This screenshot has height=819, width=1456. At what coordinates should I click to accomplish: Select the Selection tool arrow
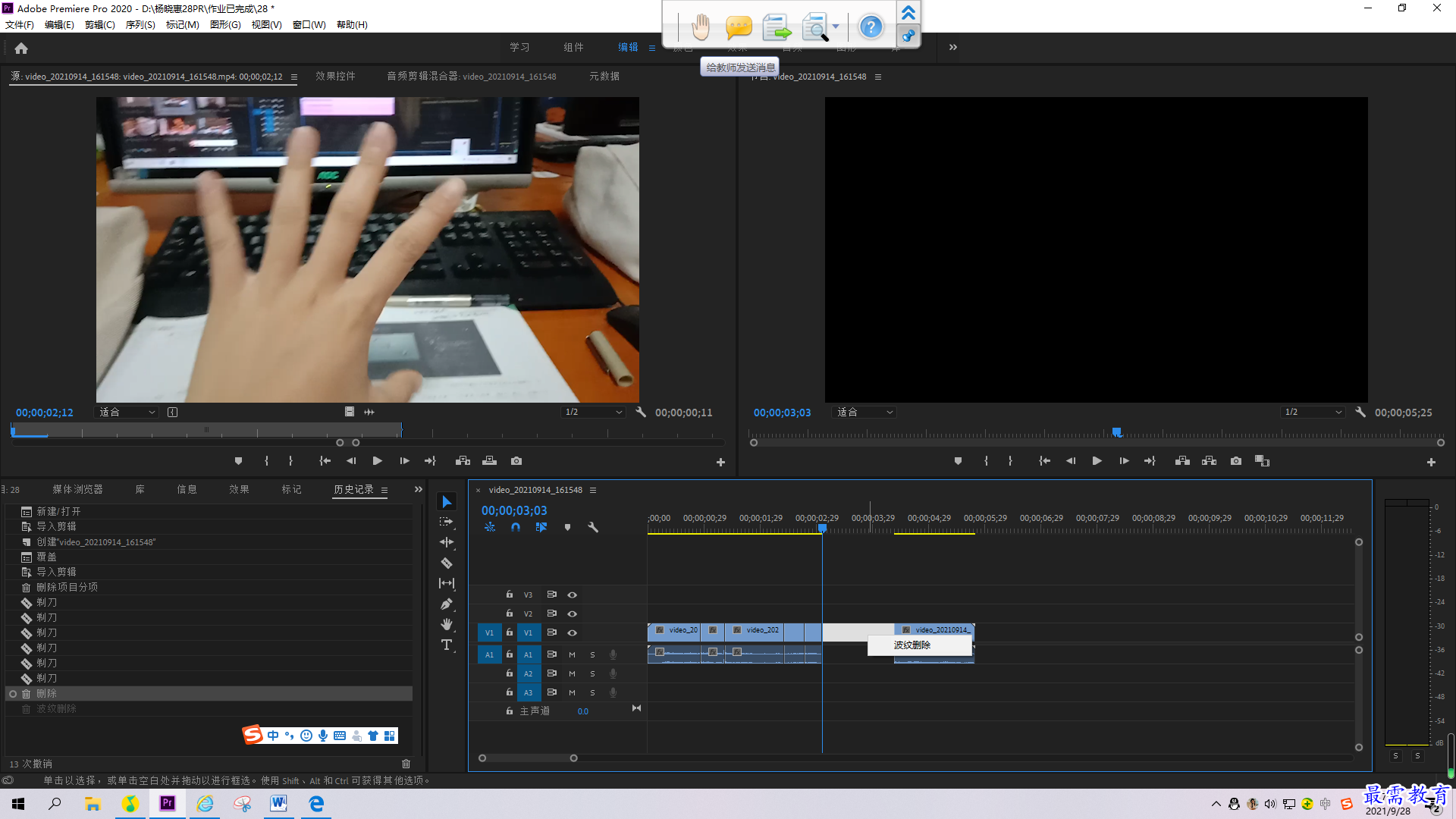click(447, 502)
